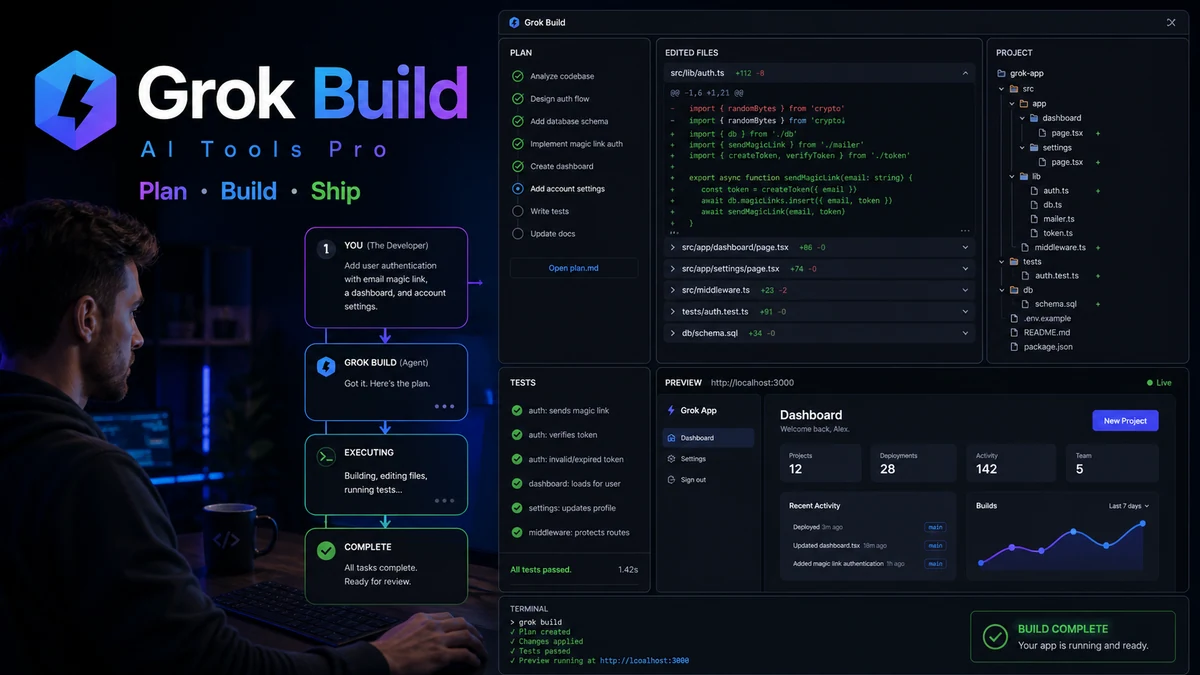Click the ellipsis below the auth.ts code diff
The height and width of the screenshot is (675, 1200).
tap(964, 231)
